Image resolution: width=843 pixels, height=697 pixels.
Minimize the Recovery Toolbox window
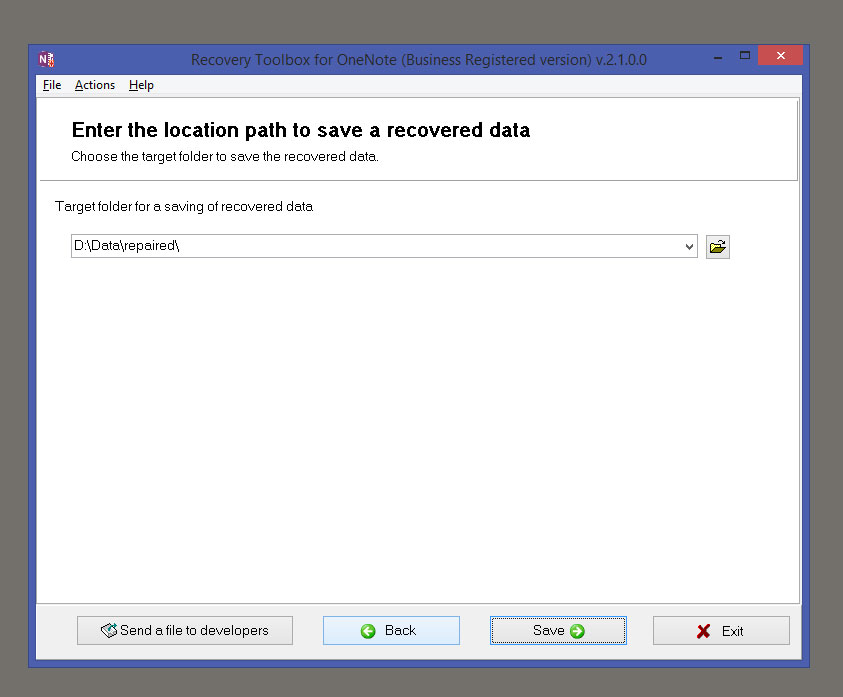click(717, 57)
